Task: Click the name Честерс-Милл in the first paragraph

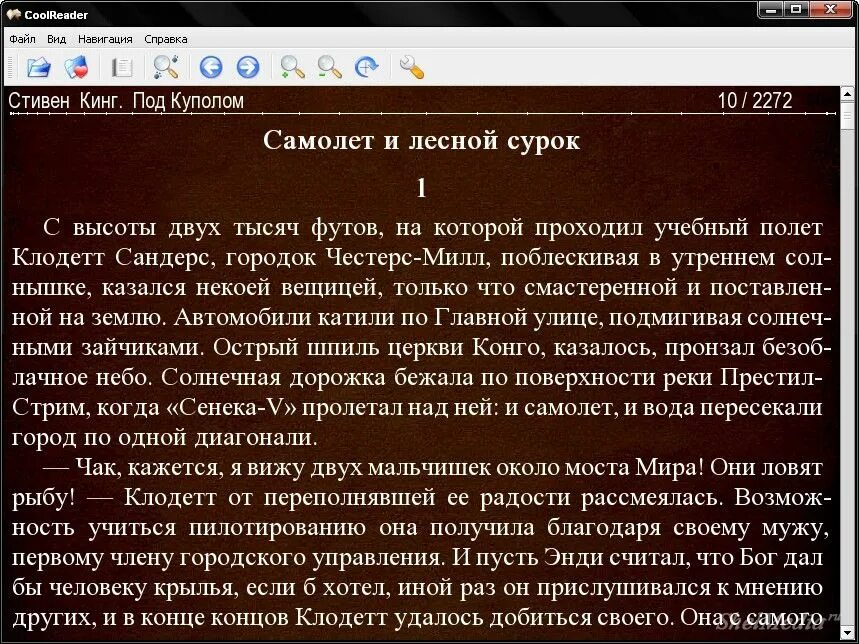Action: (x=406, y=257)
